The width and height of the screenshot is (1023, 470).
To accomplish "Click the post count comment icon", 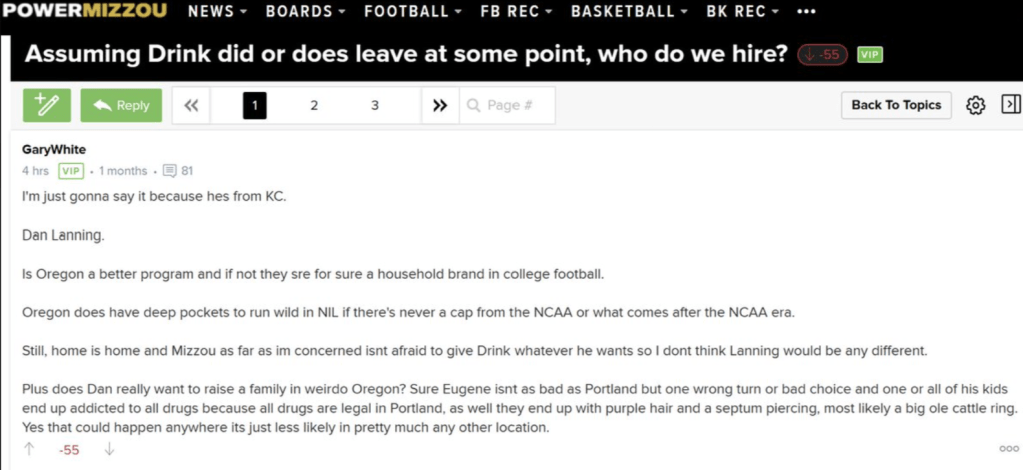I will point(169,171).
